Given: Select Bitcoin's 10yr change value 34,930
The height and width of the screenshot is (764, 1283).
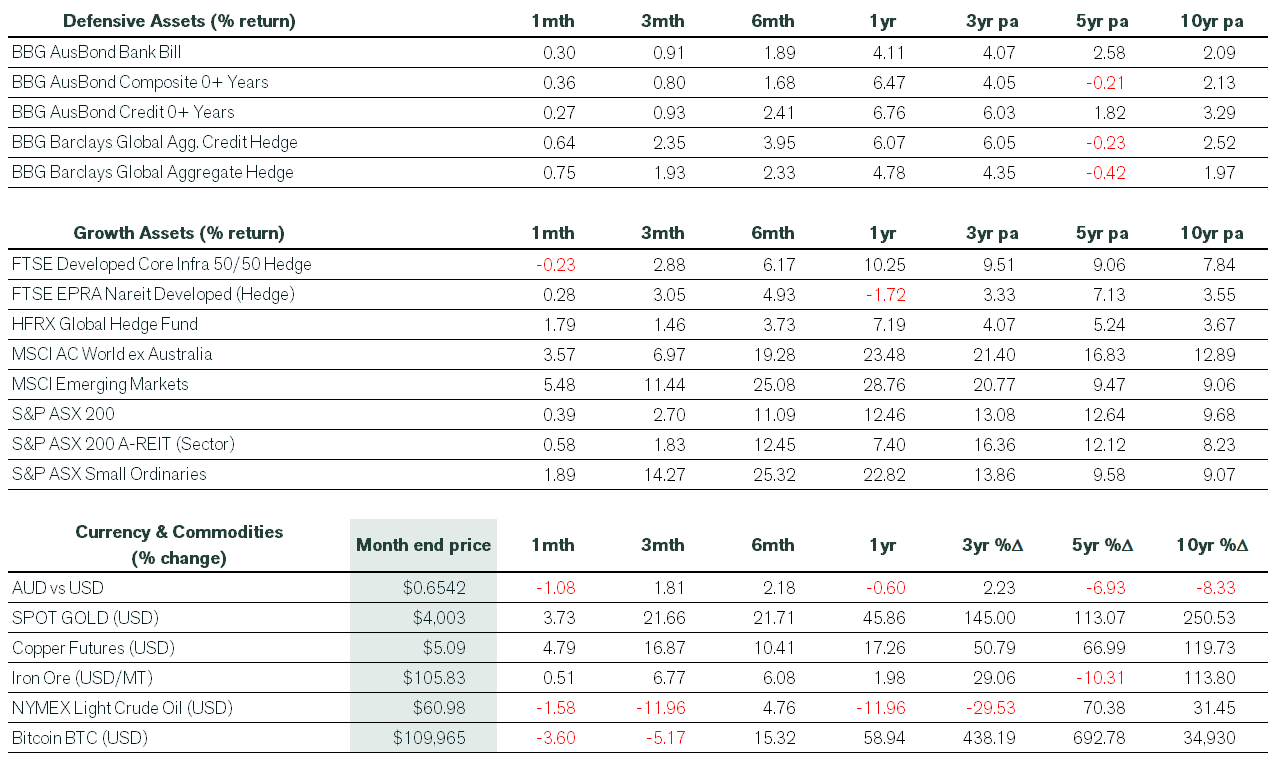Looking at the screenshot, I should click(1212, 738).
